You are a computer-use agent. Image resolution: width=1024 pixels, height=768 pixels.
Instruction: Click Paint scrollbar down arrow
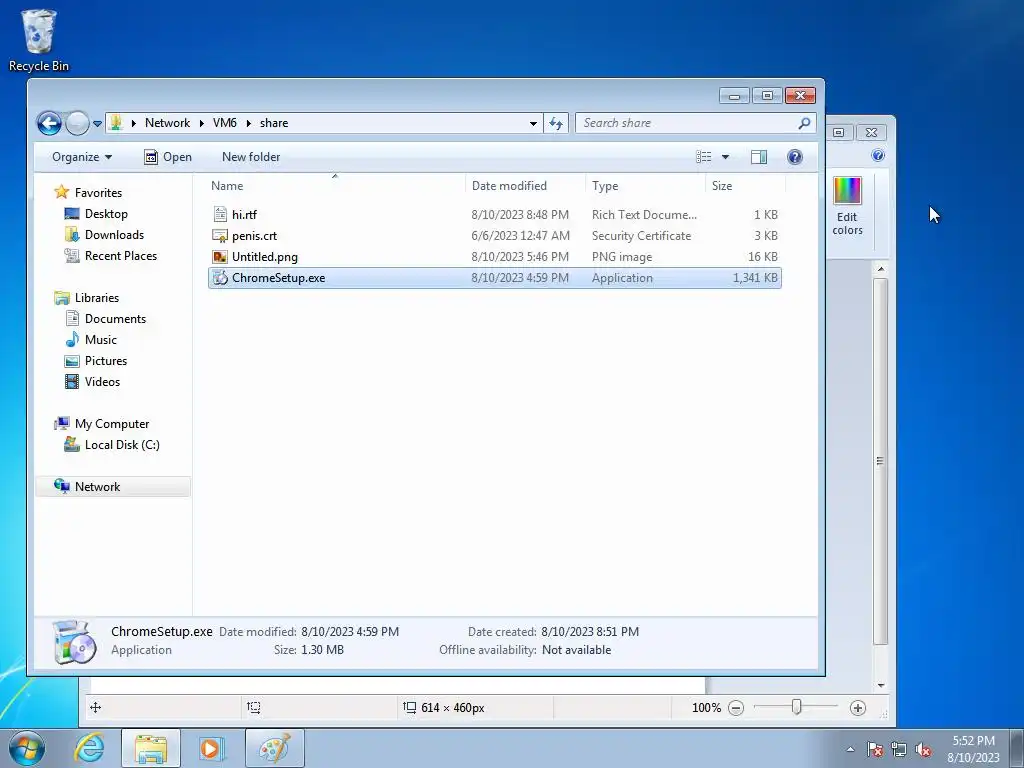[x=880, y=685]
